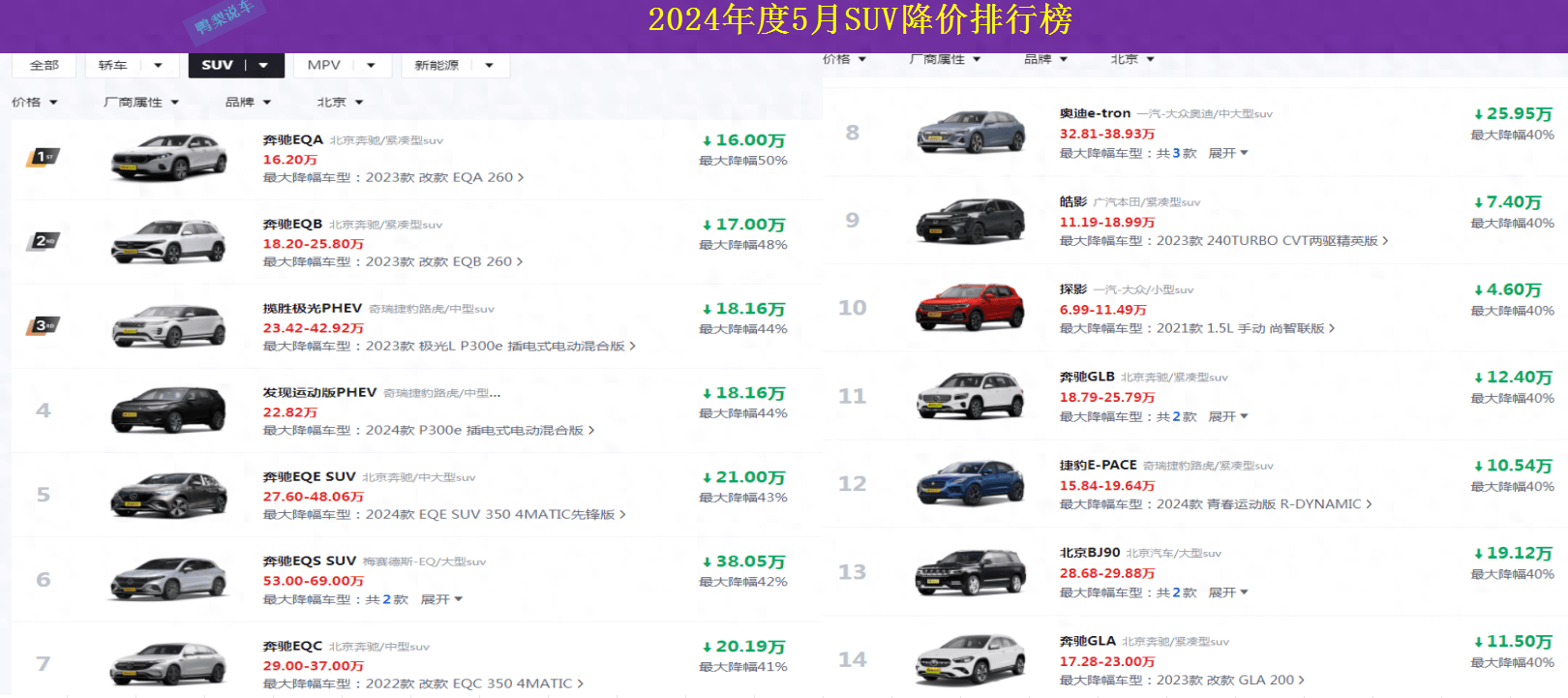Image resolution: width=1568 pixels, height=698 pixels.
Task: Open the 奔驰EQE SUV title link
Action: [x=310, y=476]
